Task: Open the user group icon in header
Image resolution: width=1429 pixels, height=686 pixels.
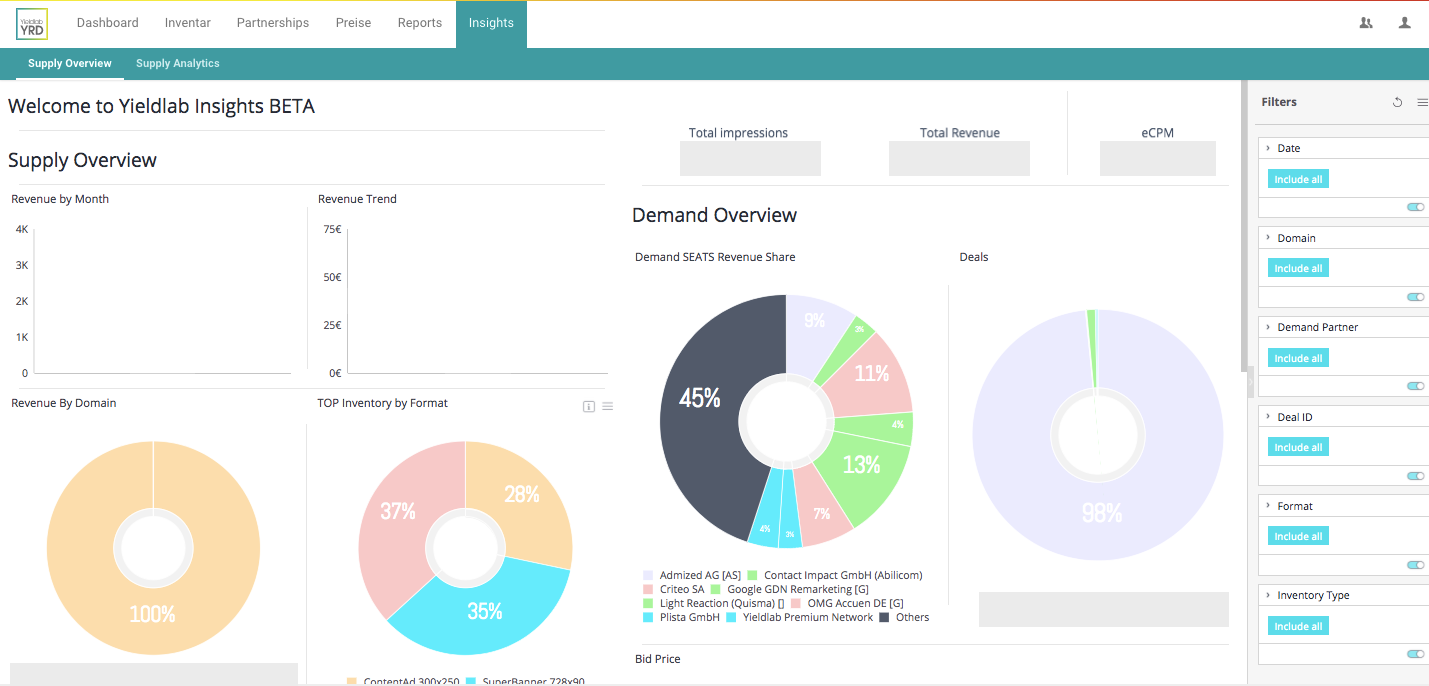Action: (1366, 23)
